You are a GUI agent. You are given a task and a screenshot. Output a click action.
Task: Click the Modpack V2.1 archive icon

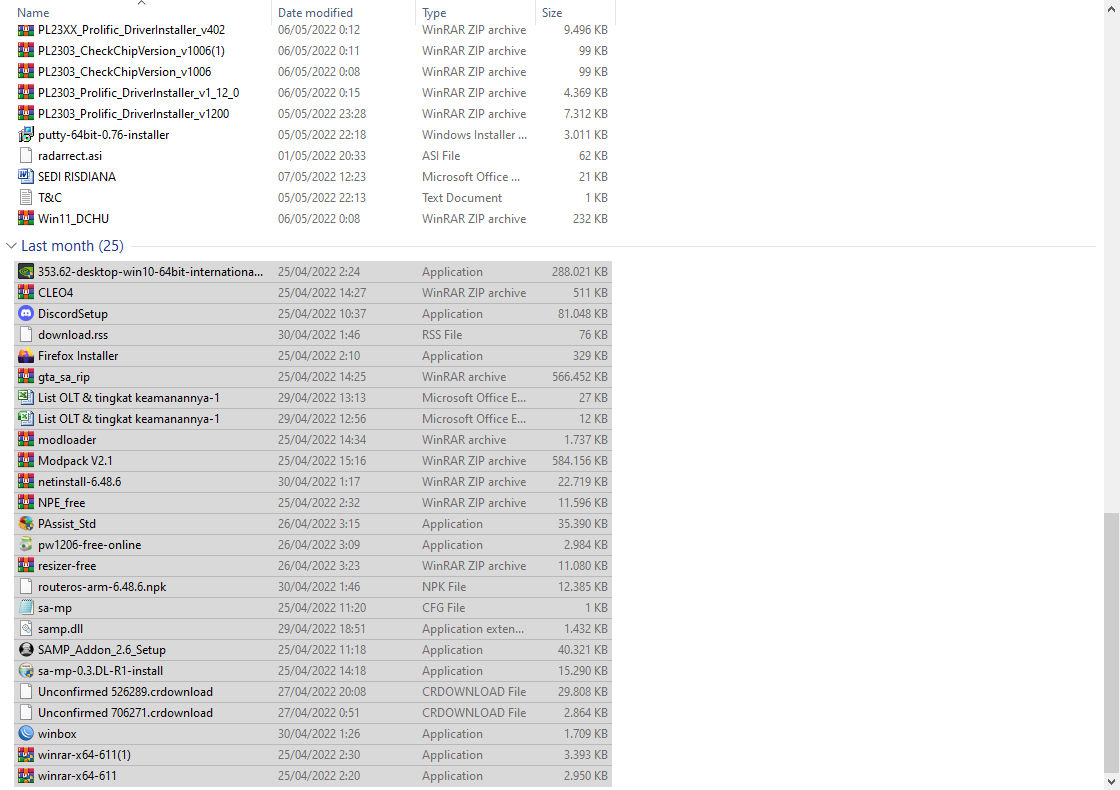pos(26,461)
